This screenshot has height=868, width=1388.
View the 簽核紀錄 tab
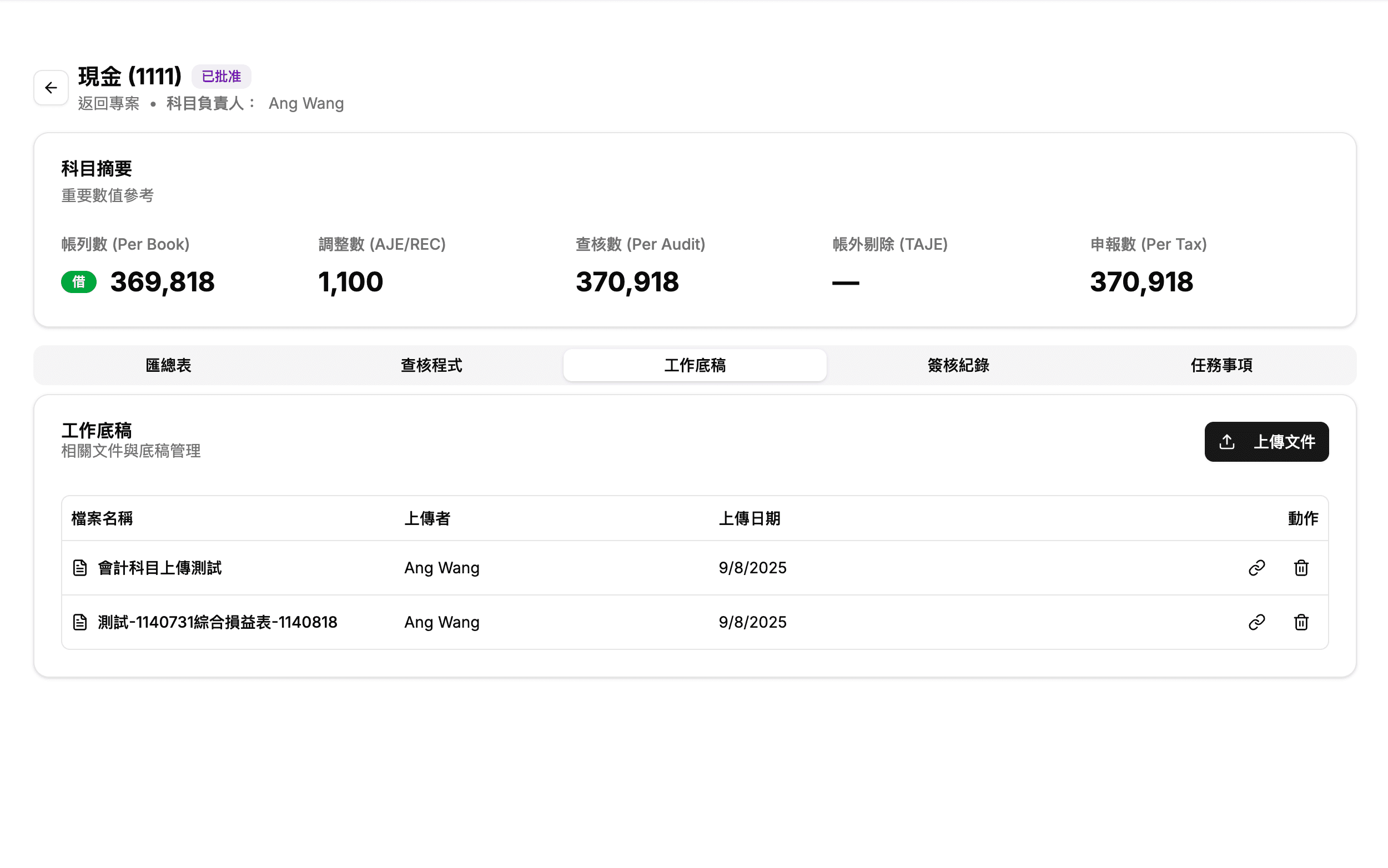957,365
